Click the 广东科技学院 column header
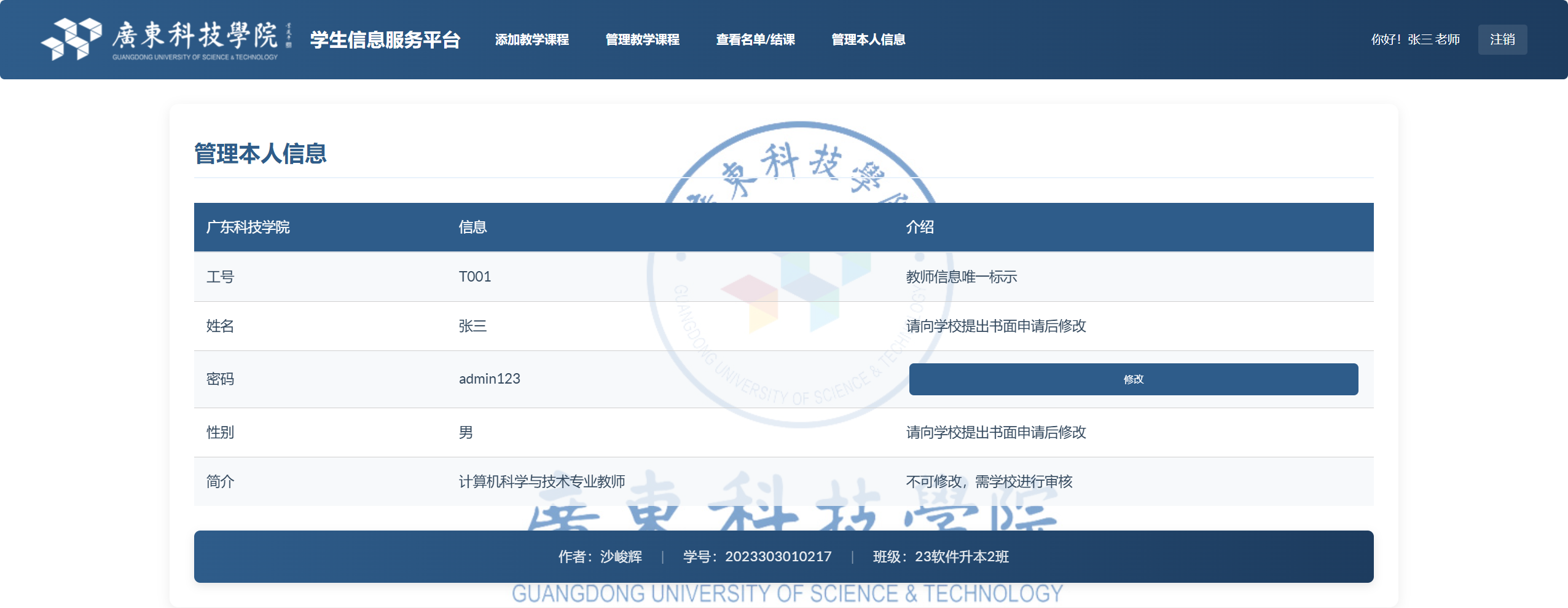Viewport: 1568px width, 608px height. point(248,227)
